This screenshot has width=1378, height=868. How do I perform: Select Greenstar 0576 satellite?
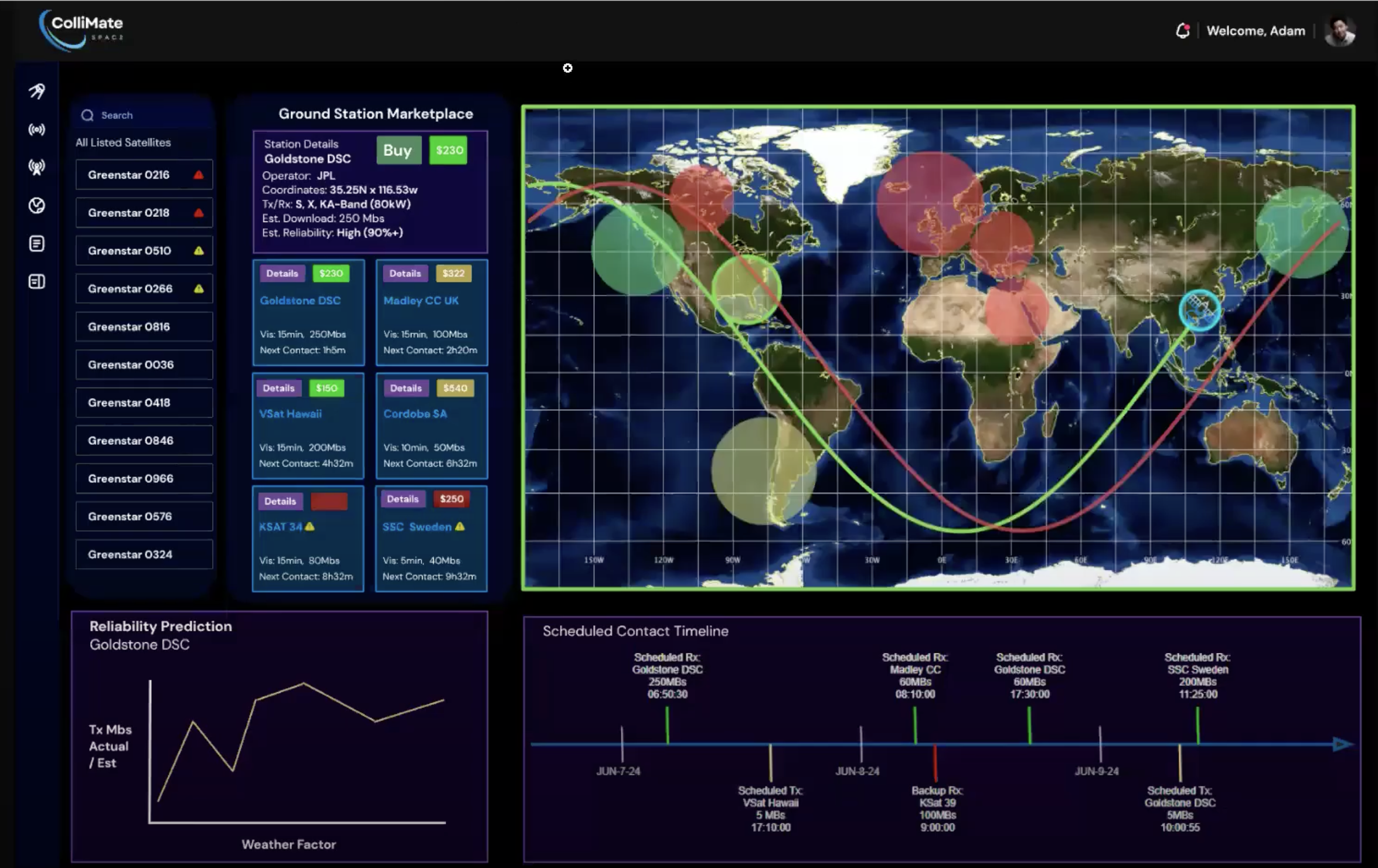point(144,516)
